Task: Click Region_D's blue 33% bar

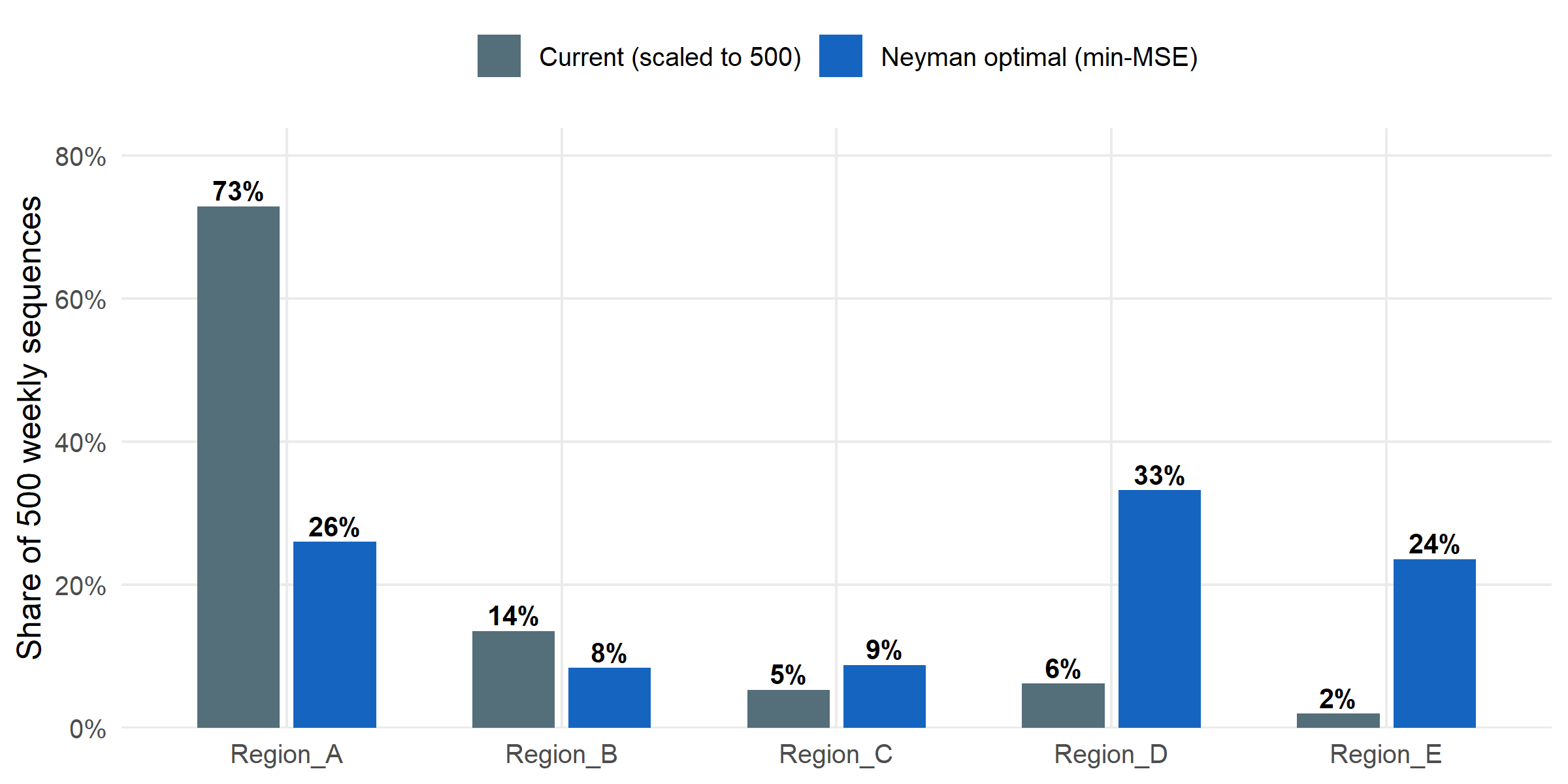Action: [x=1159, y=608]
